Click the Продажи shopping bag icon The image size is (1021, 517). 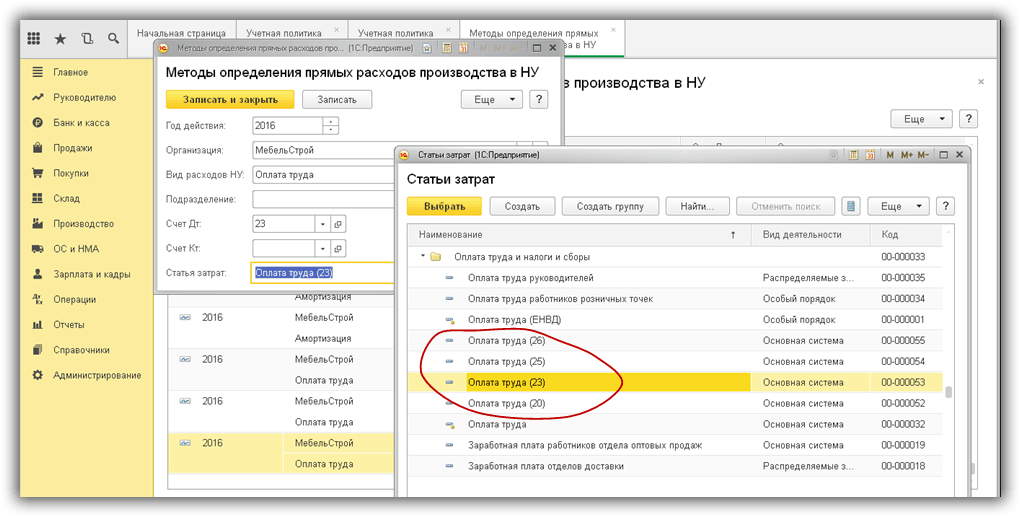pos(38,148)
